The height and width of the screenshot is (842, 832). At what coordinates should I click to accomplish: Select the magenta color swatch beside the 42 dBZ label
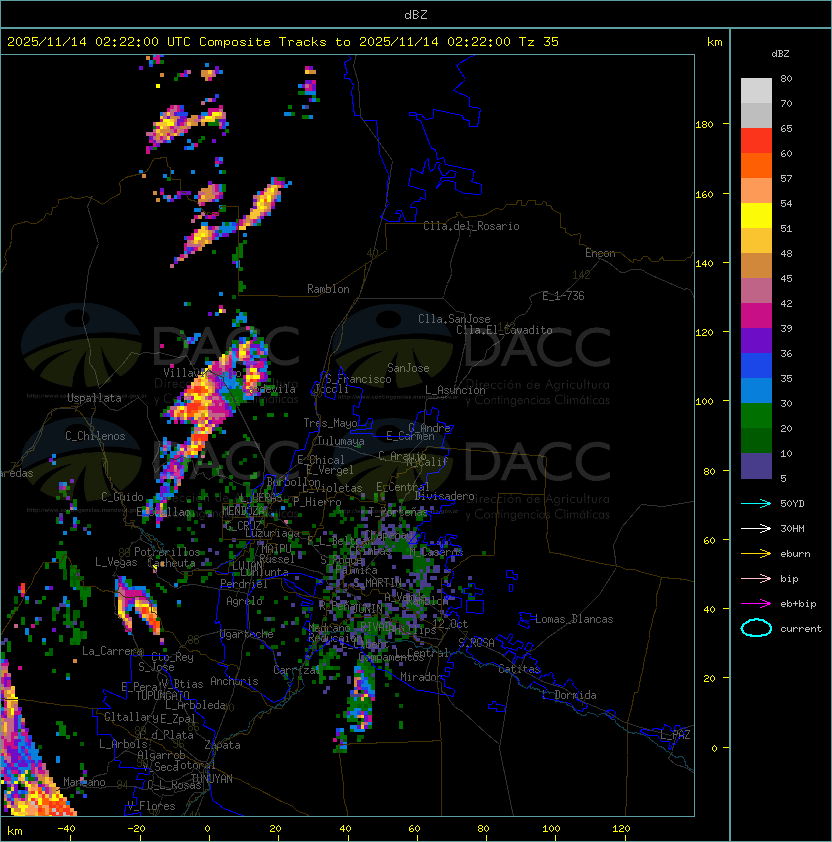pos(756,316)
